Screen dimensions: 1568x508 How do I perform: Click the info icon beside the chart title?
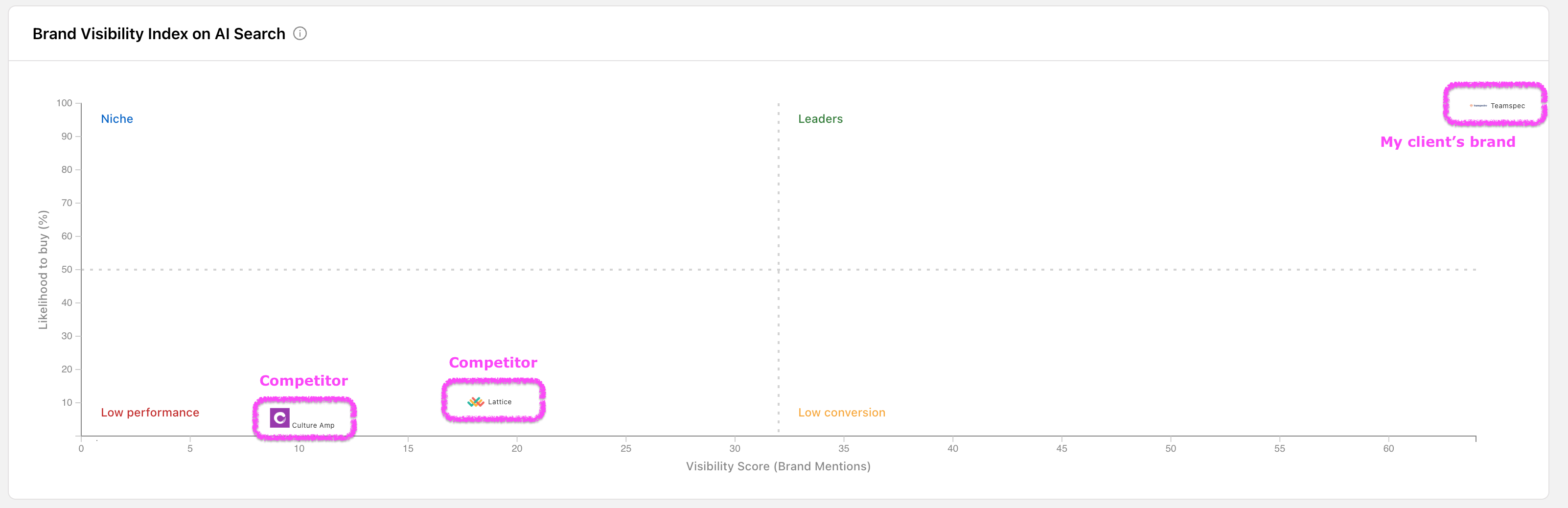[x=300, y=33]
